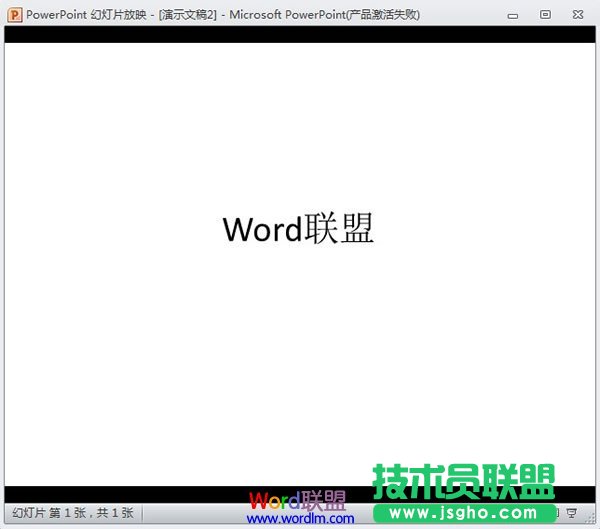Screen dimensions: 600x529
Task: Click the PowerPoint logo icon in title bar
Action: pos(15,15)
